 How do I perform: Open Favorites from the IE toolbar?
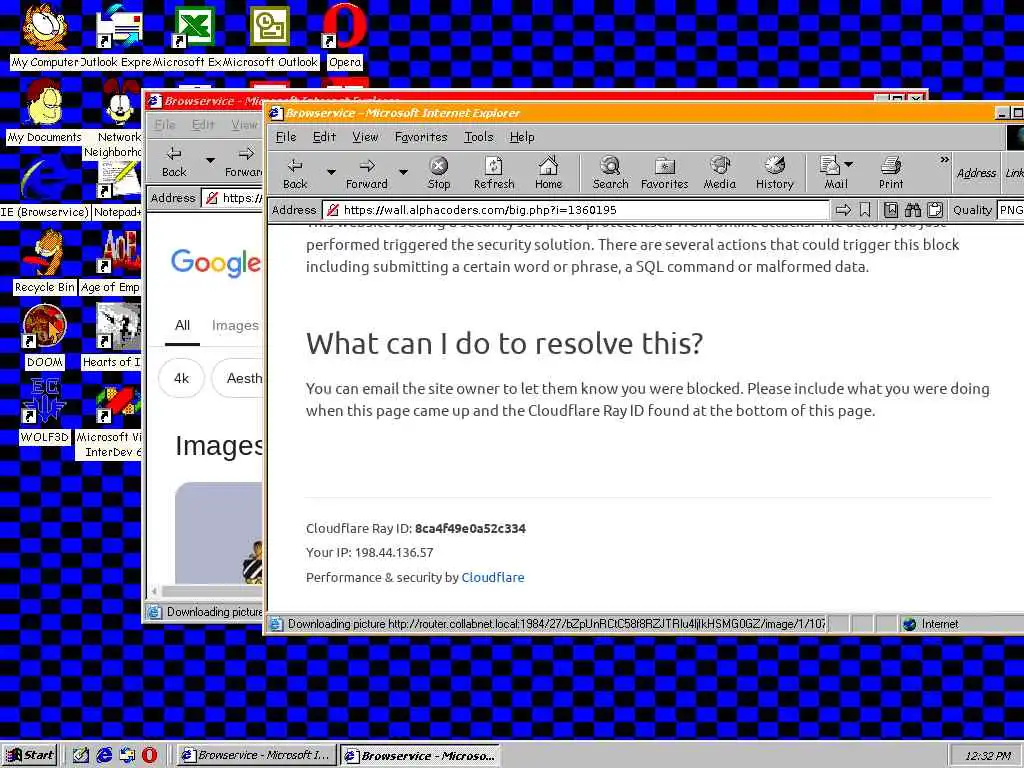[x=664, y=173]
